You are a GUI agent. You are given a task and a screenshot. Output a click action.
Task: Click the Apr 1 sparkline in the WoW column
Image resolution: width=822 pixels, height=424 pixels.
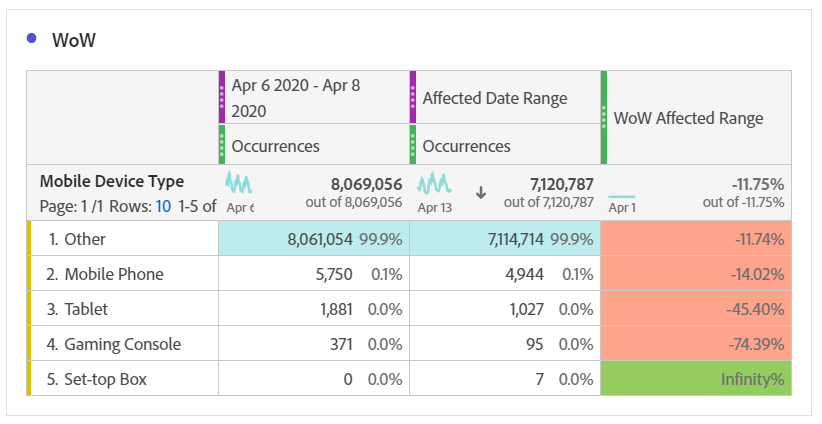[x=621, y=196]
